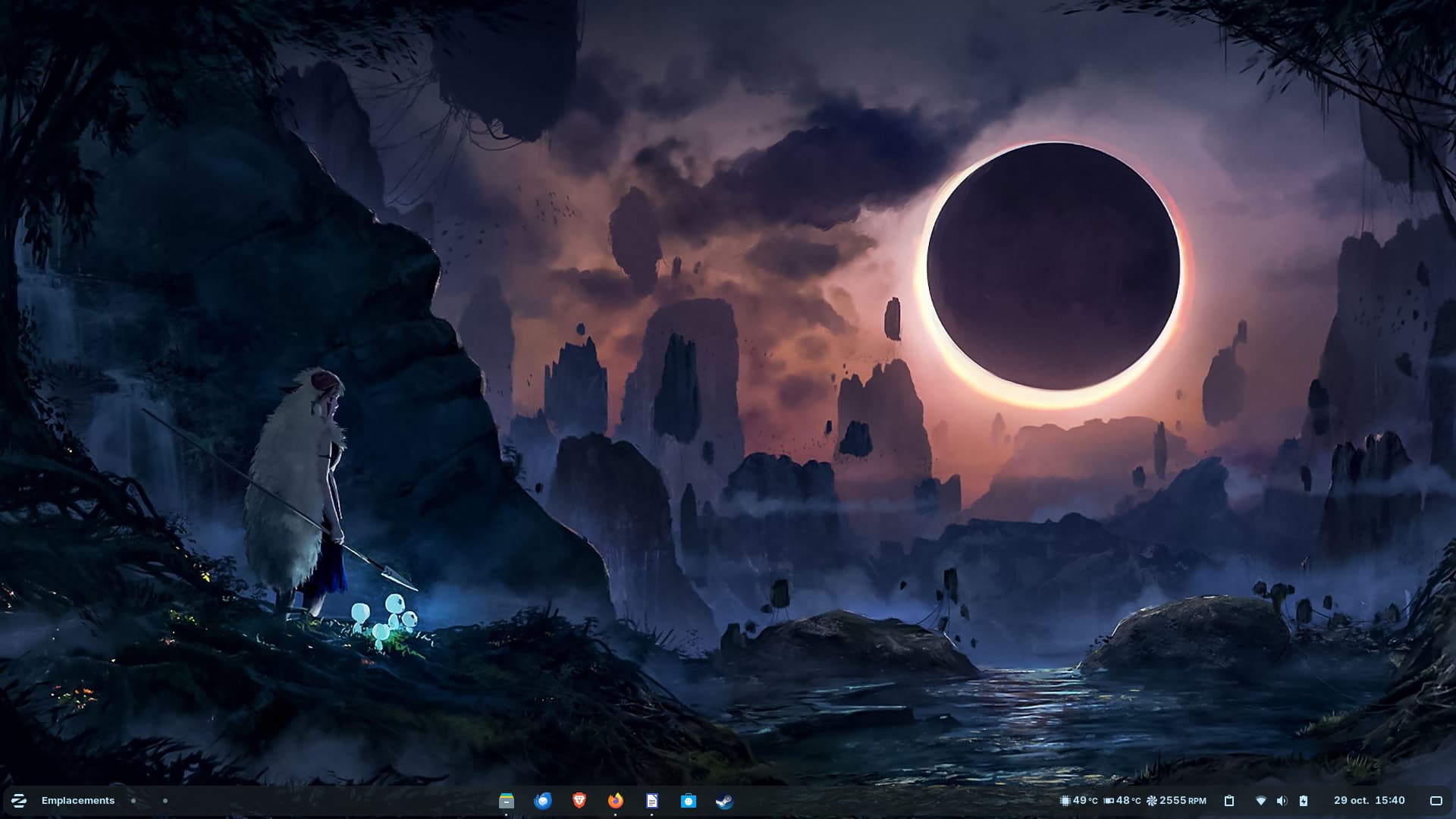The image size is (1456, 819).
Task: Launch Thunderbird mail from the dock
Action: coord(543,801)
